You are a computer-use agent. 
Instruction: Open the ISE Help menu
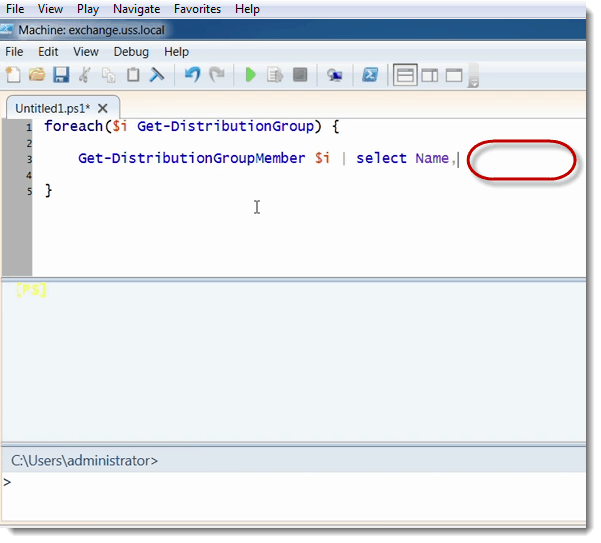click(176, 52)
